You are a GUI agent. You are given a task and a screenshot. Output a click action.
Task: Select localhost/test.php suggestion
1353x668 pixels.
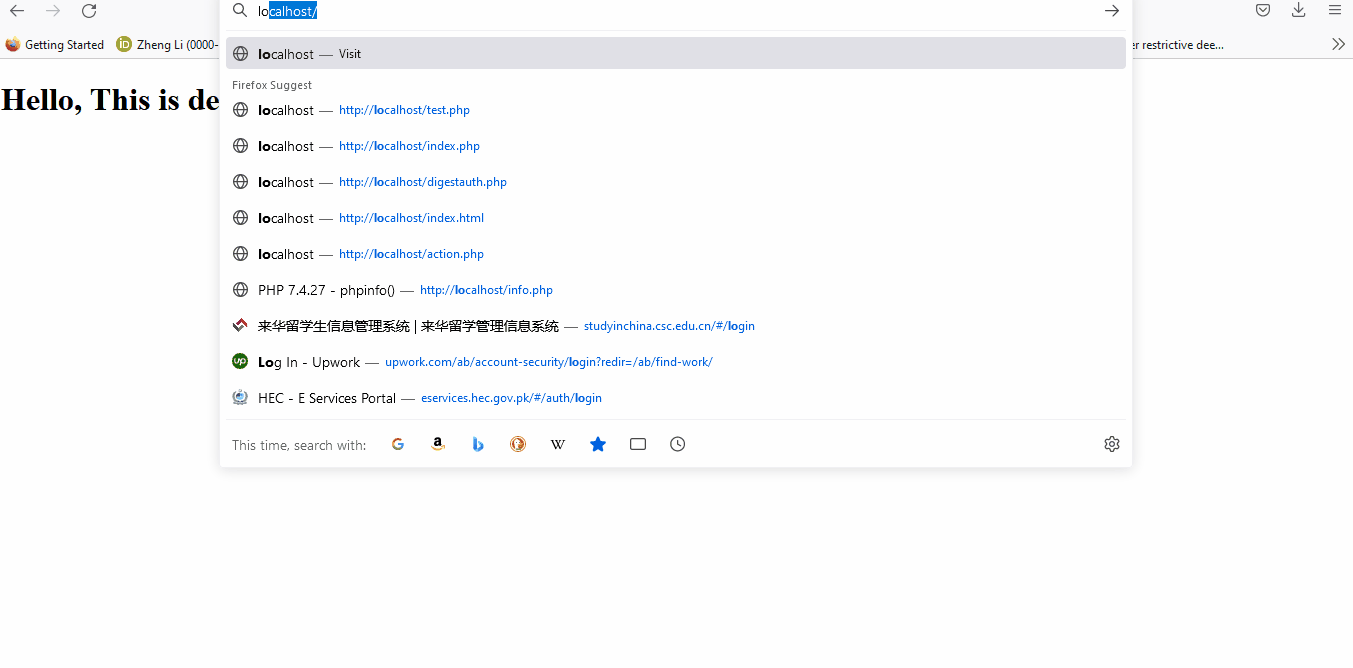676,110
